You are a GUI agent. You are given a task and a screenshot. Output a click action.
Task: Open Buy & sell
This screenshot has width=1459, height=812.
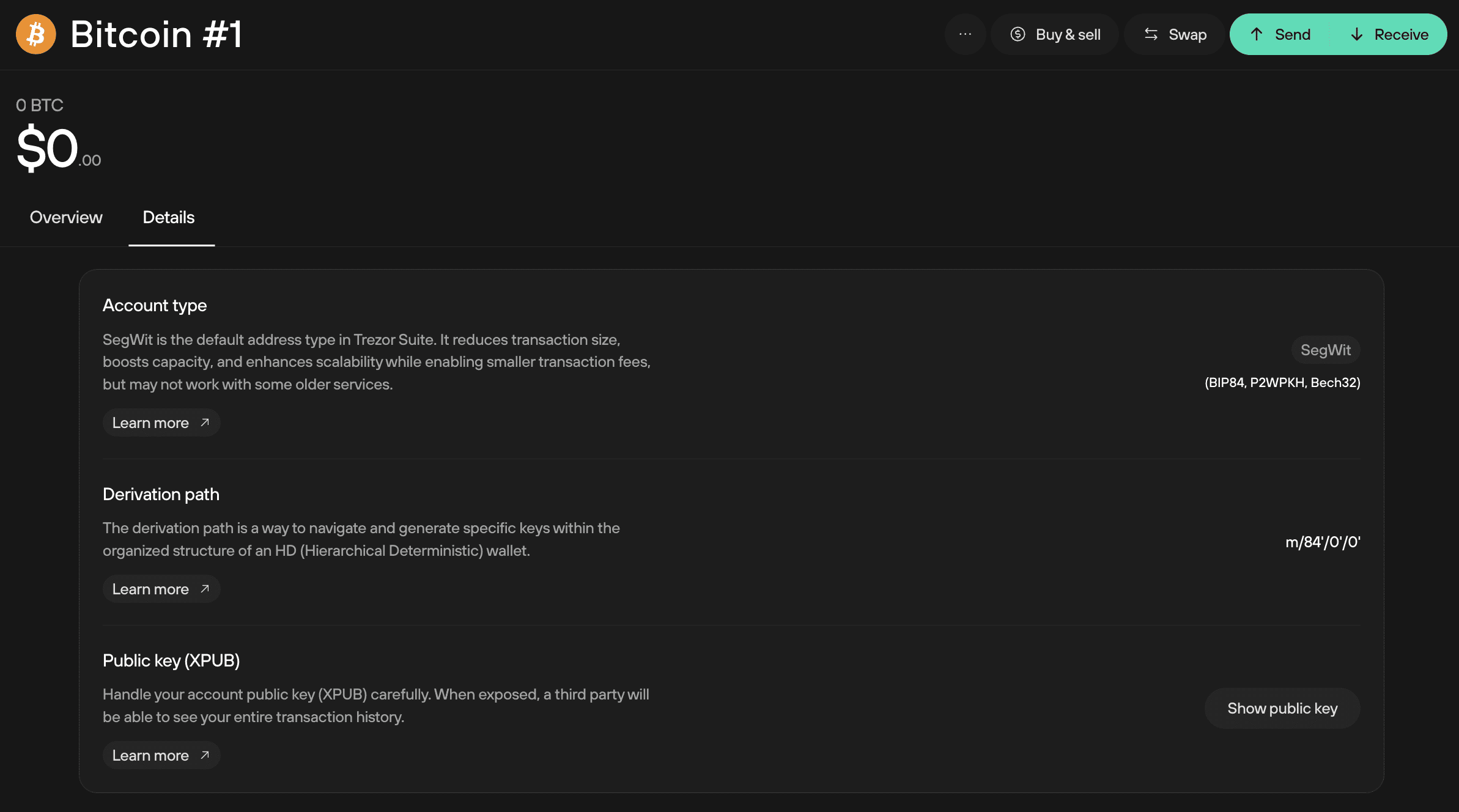[1055, 34]
